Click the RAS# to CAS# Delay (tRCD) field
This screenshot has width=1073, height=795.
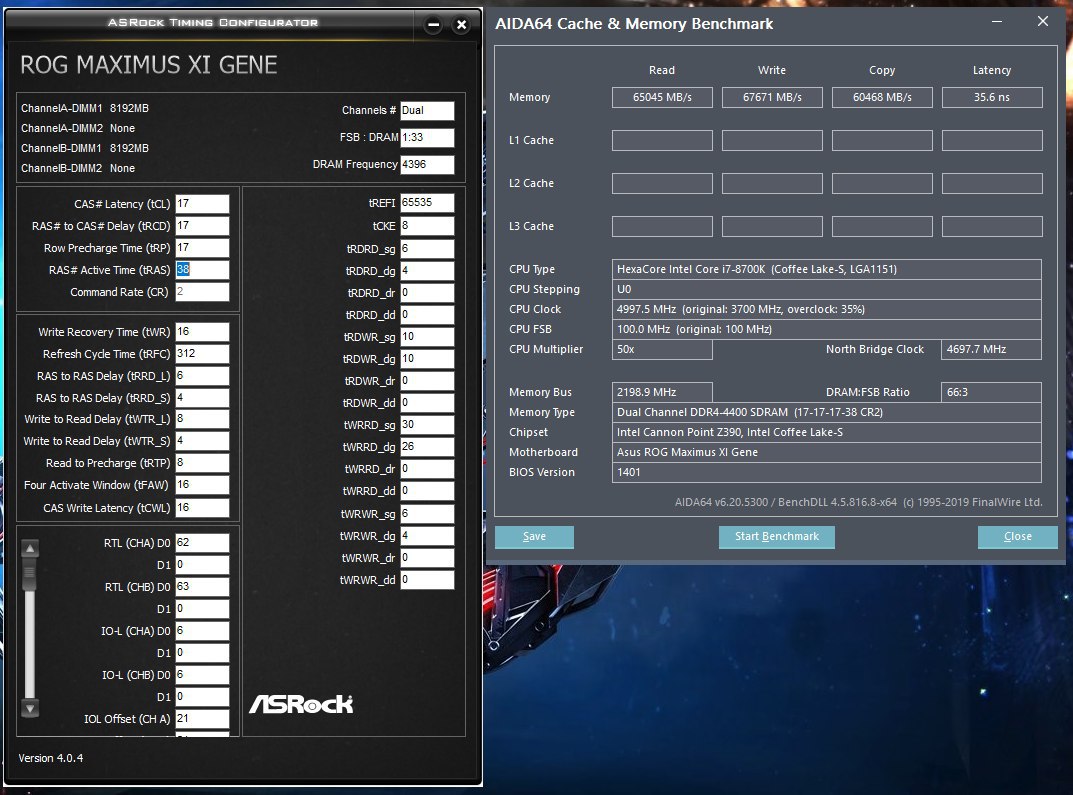click(202, 226)
